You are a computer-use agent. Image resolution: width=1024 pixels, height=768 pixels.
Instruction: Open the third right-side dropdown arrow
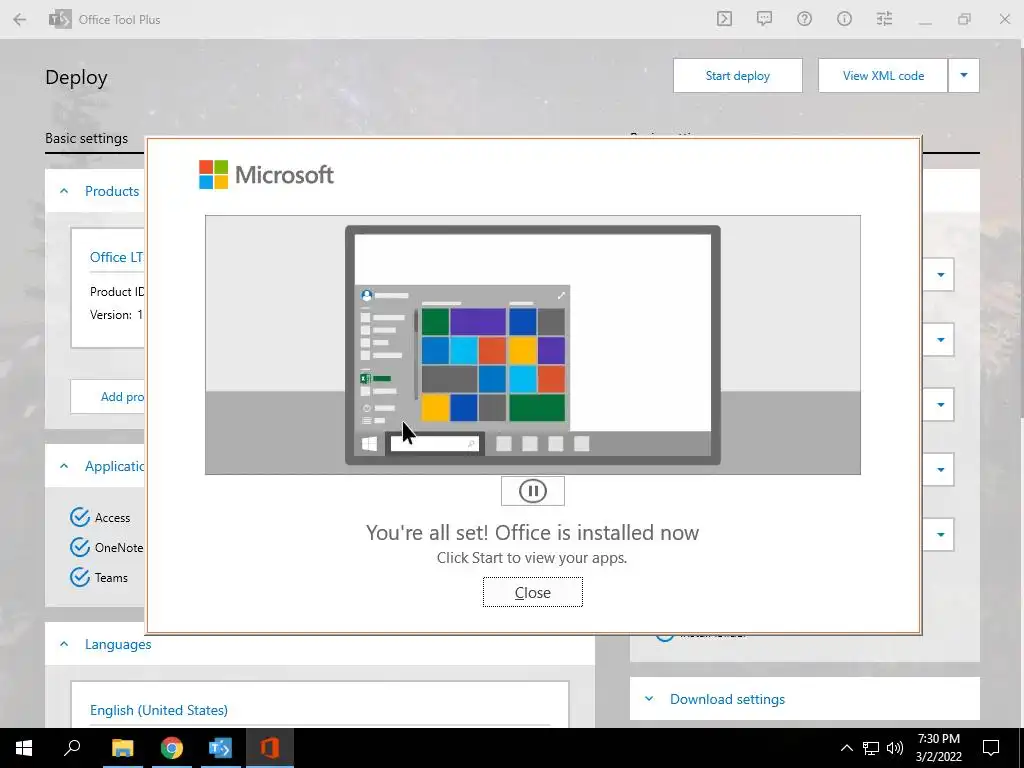[940, 404]
